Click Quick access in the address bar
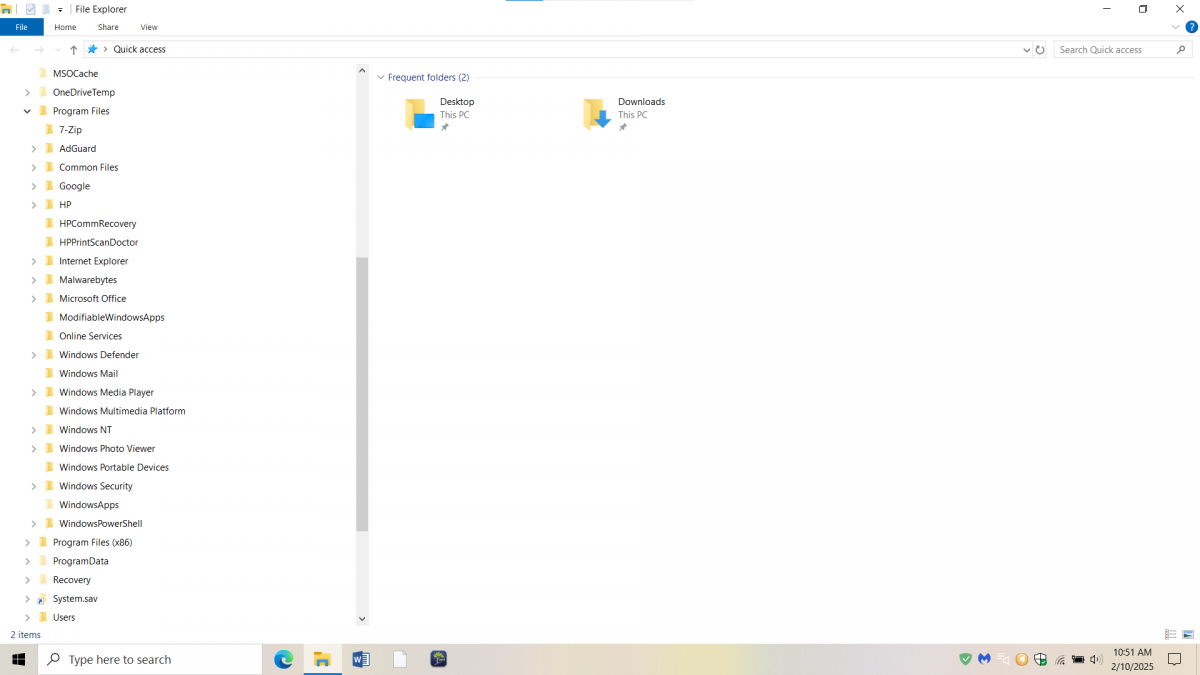 click(x=140, y=49)
